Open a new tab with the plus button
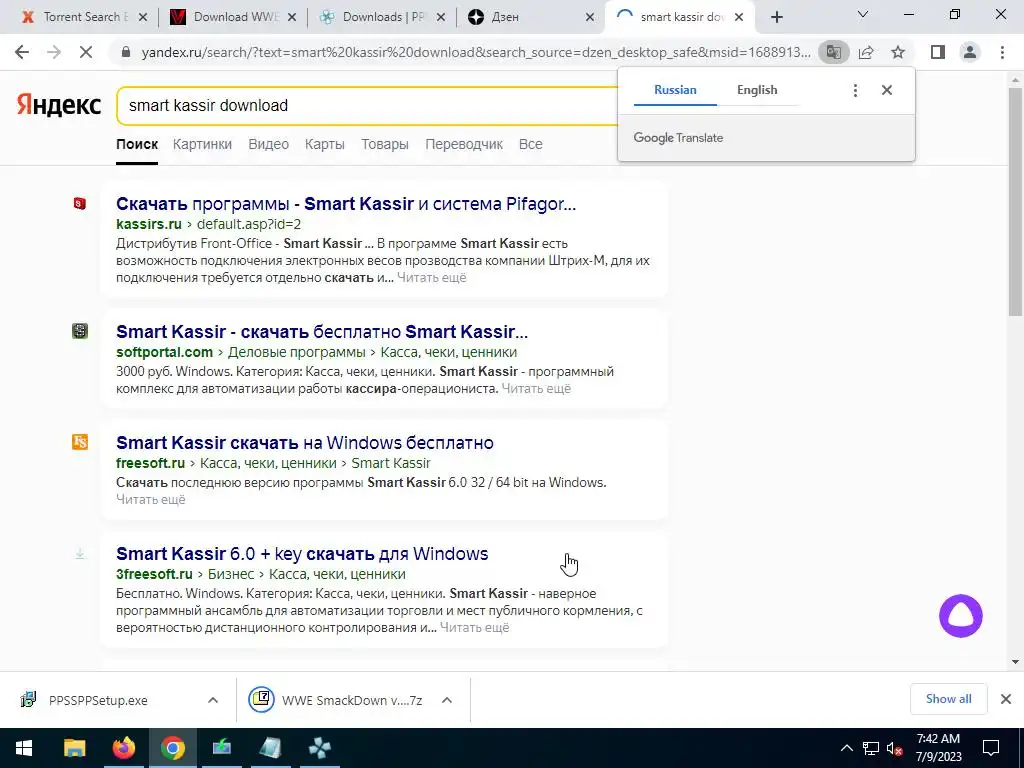 tap(776, 17)
